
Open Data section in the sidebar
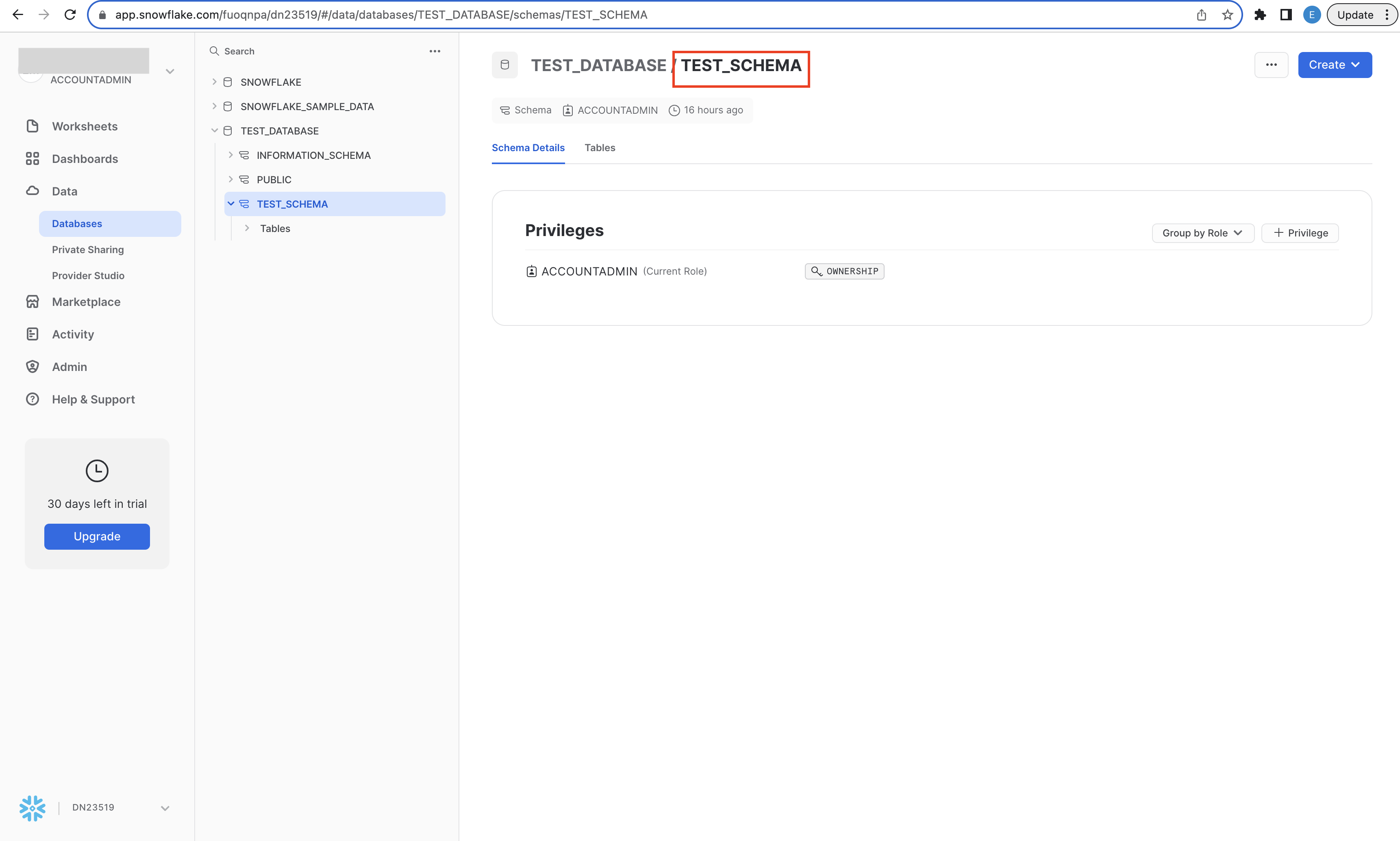click(64, 191)
